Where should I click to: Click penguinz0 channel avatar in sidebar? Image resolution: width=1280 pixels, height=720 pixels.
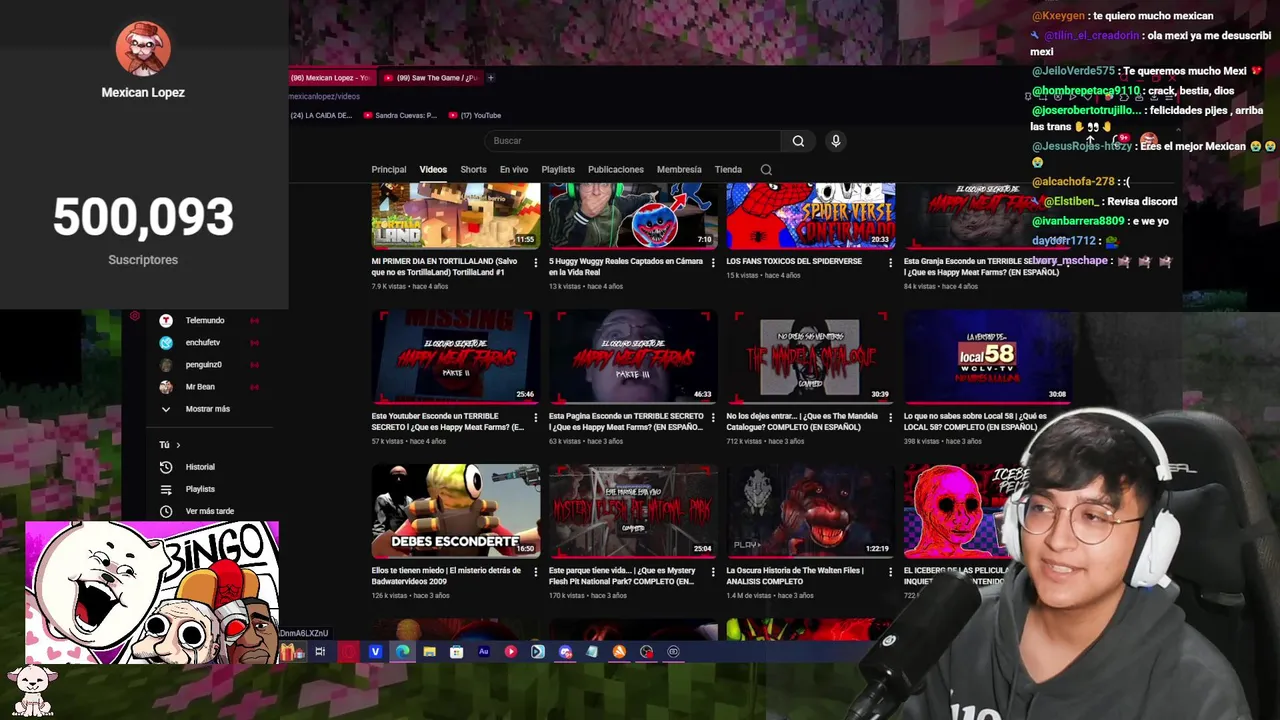[x=166, y=364]
